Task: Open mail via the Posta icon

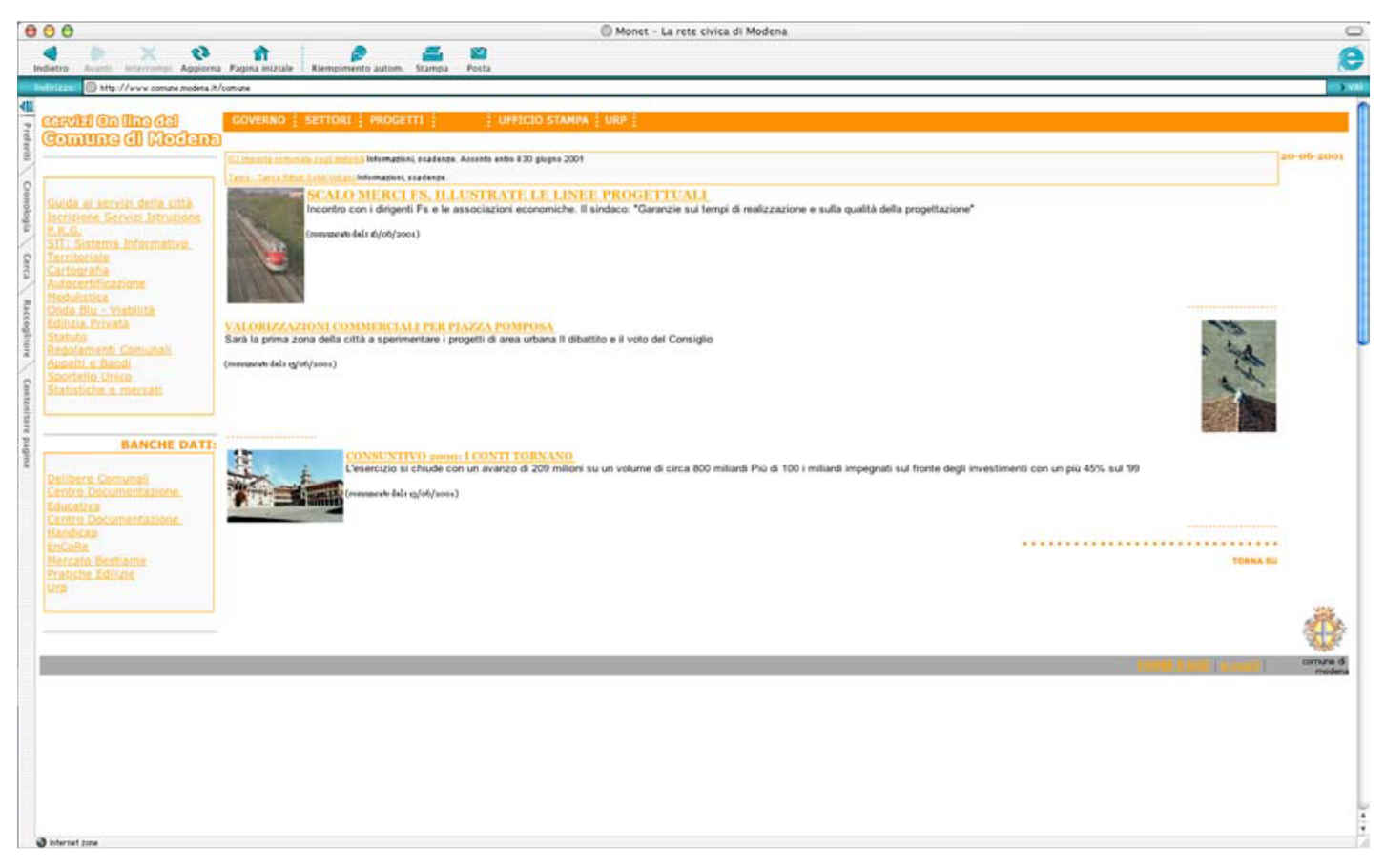Action: pos(478,54)
